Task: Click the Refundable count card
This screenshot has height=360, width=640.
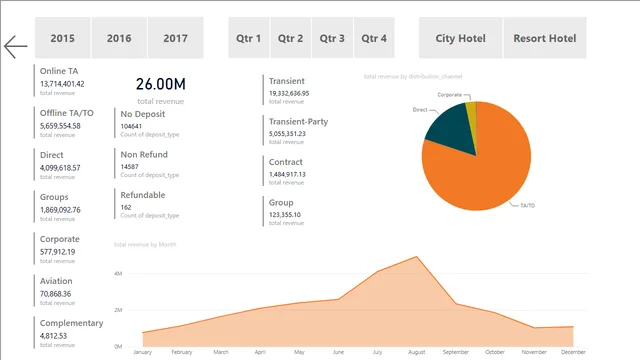Action: (x=148, y=204)
